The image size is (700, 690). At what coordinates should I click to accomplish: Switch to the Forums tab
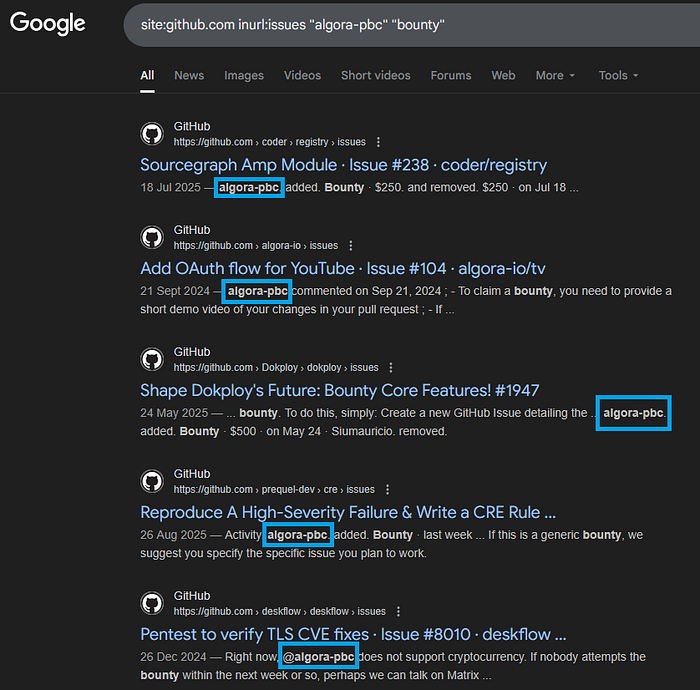451,75
